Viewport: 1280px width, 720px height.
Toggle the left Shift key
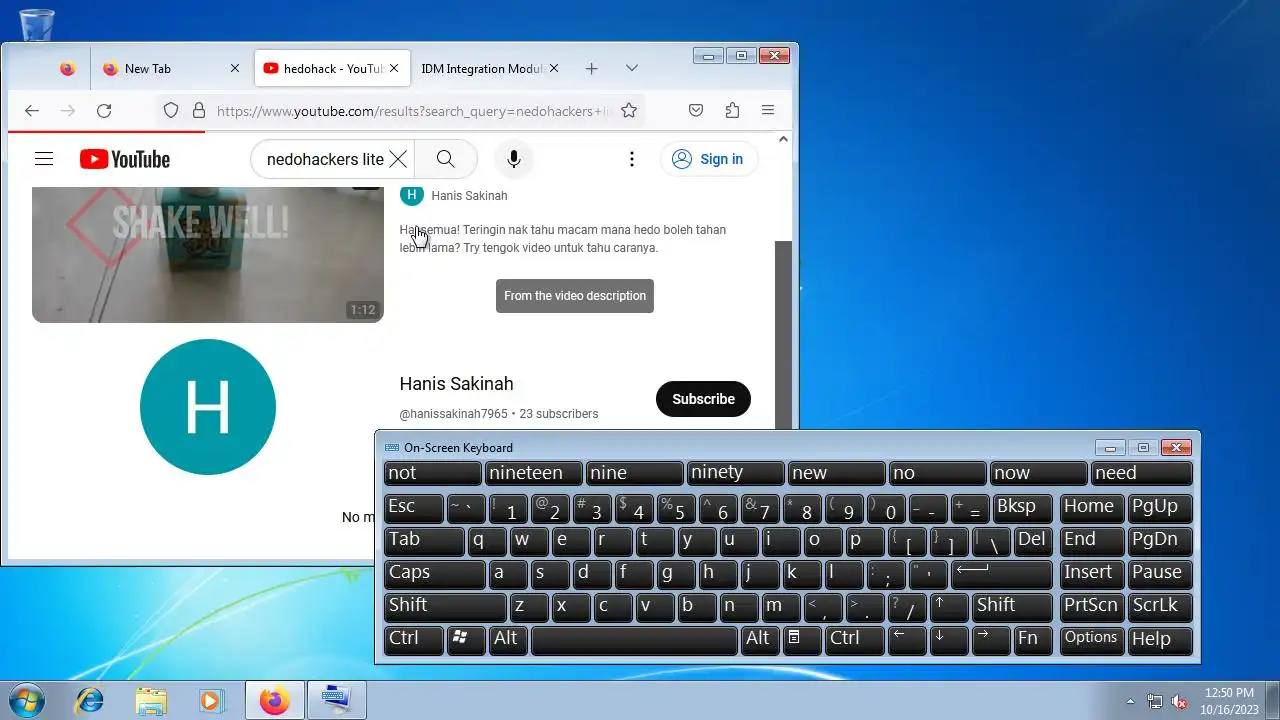(445, 606)
